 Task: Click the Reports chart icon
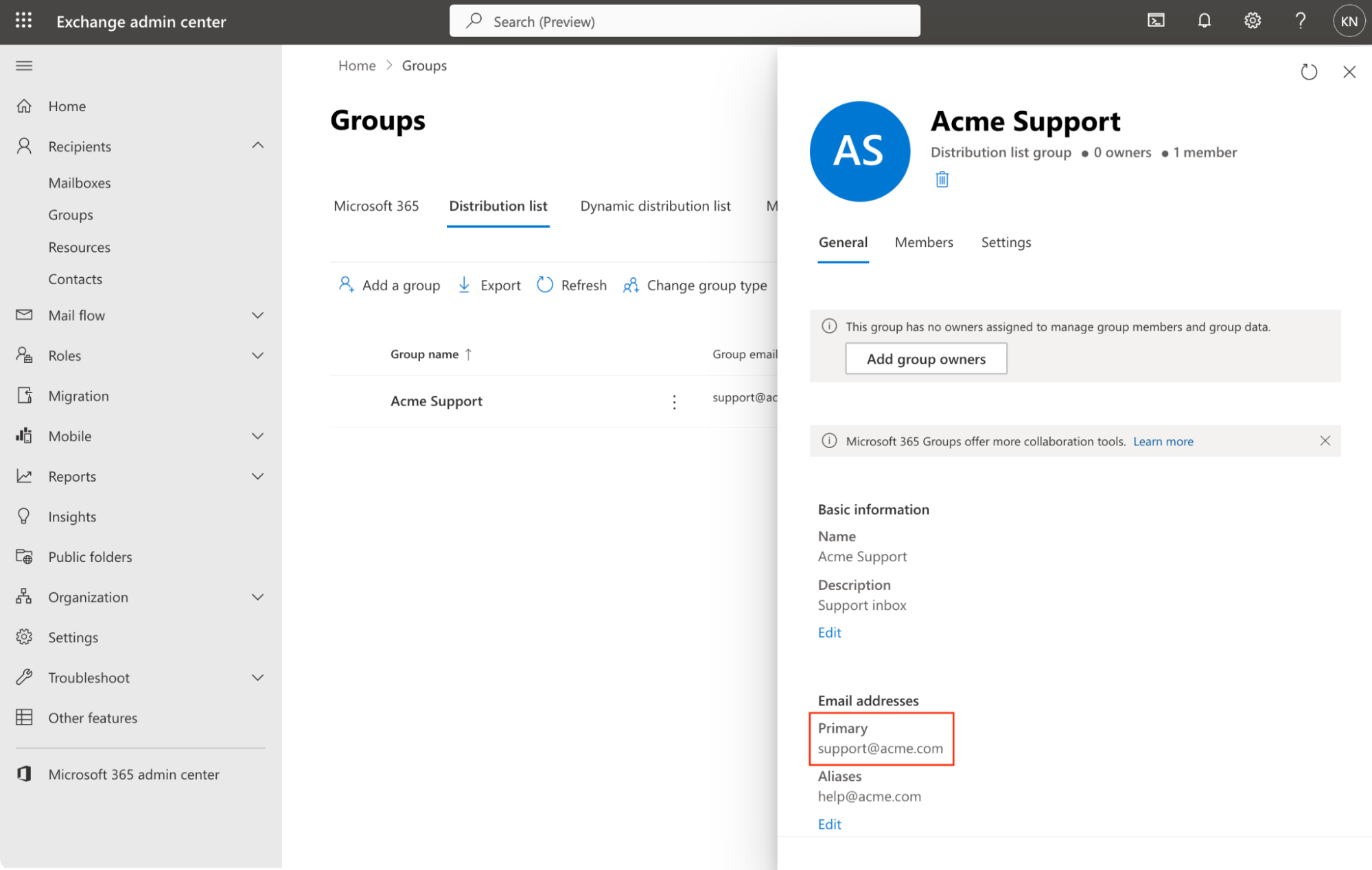tap(24, 475)
